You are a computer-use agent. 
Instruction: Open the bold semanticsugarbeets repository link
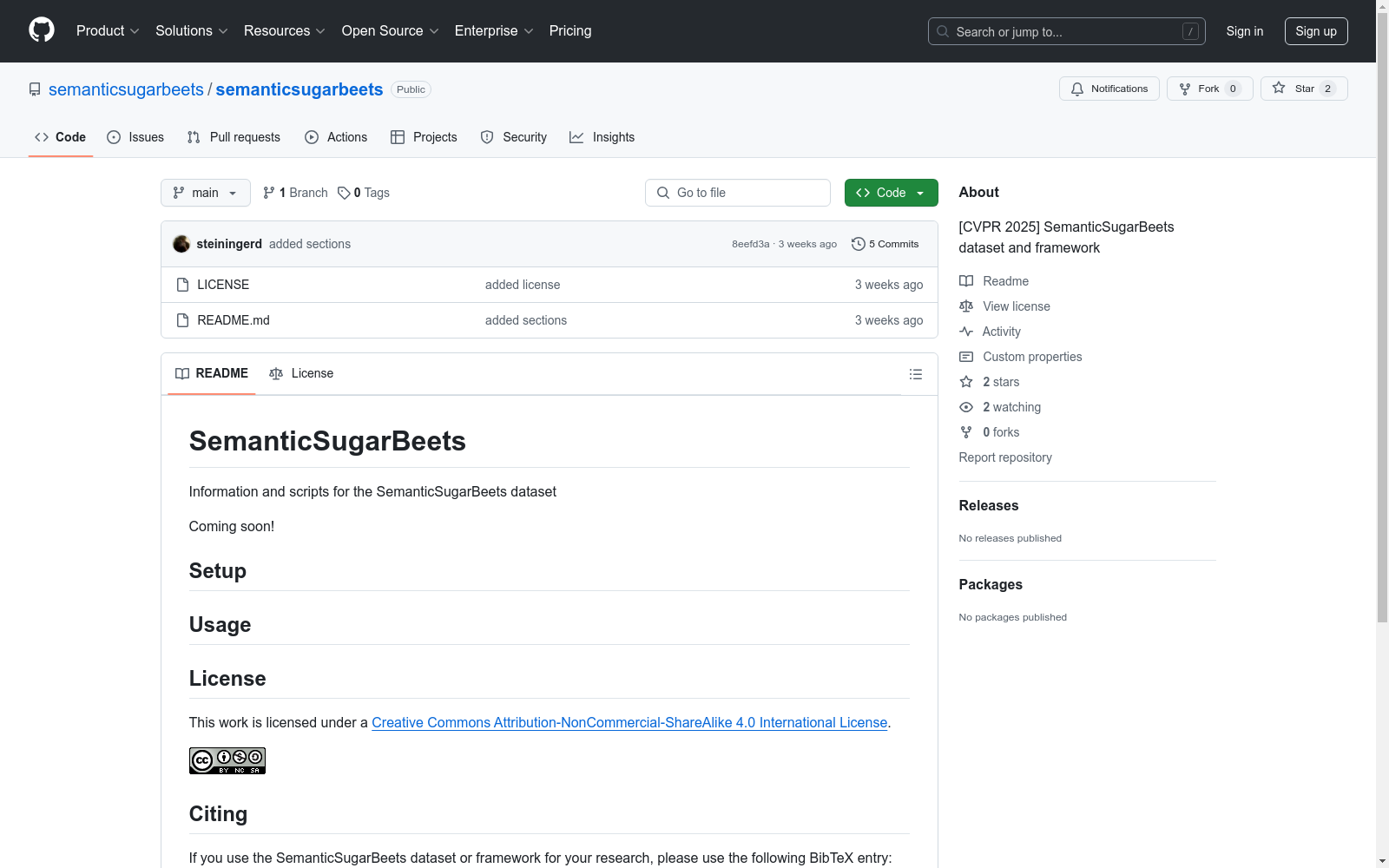tap(300, 89)
